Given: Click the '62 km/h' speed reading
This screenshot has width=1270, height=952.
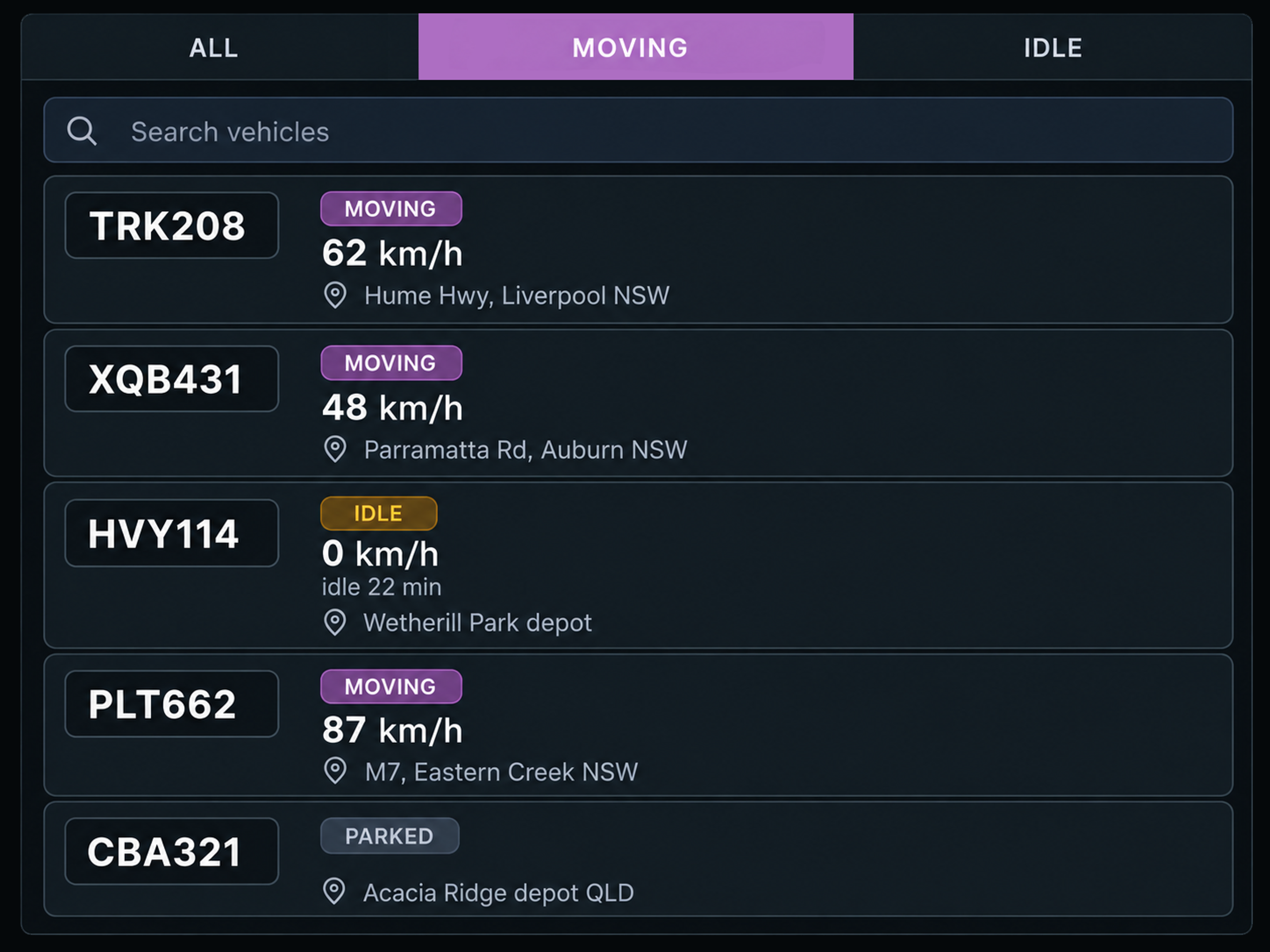Looking at the screenshot, I should point(393,253).
